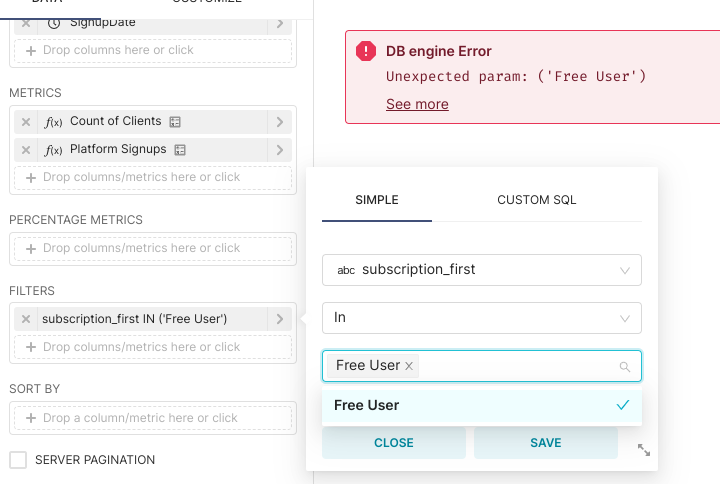The width and height of the screenshot is (720, 484).
Task: Click the DB engine Error alert icon
Action: coord(366,51)
